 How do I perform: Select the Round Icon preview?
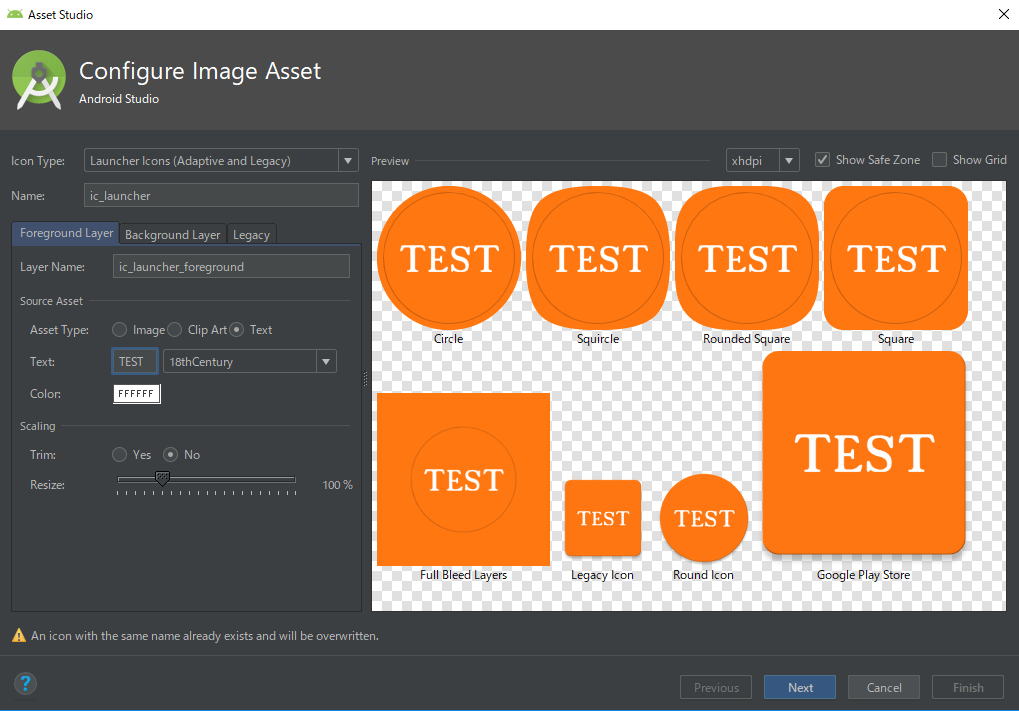point(704,518)
